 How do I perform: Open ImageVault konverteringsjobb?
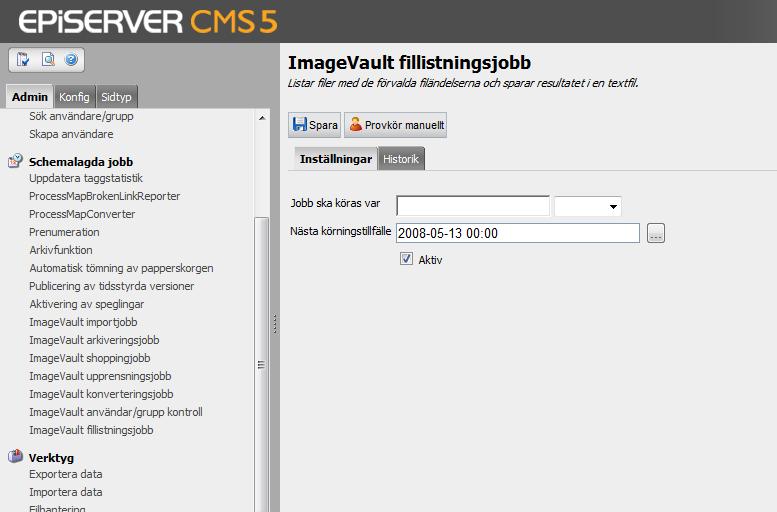click(101, 394)
